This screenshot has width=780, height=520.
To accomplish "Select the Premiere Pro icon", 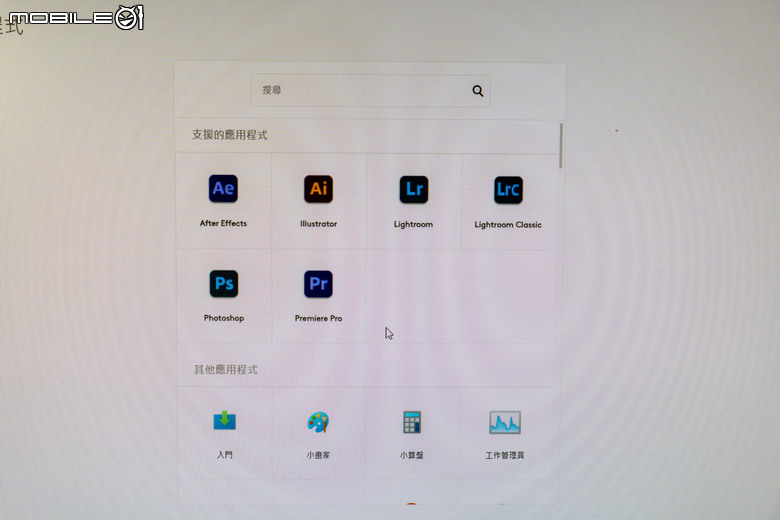I will pos(318,284).
